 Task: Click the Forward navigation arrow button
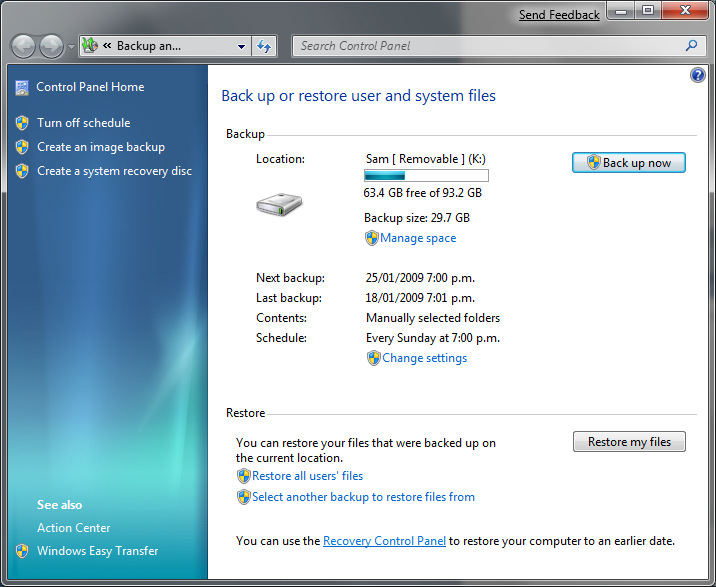[51, 46]
